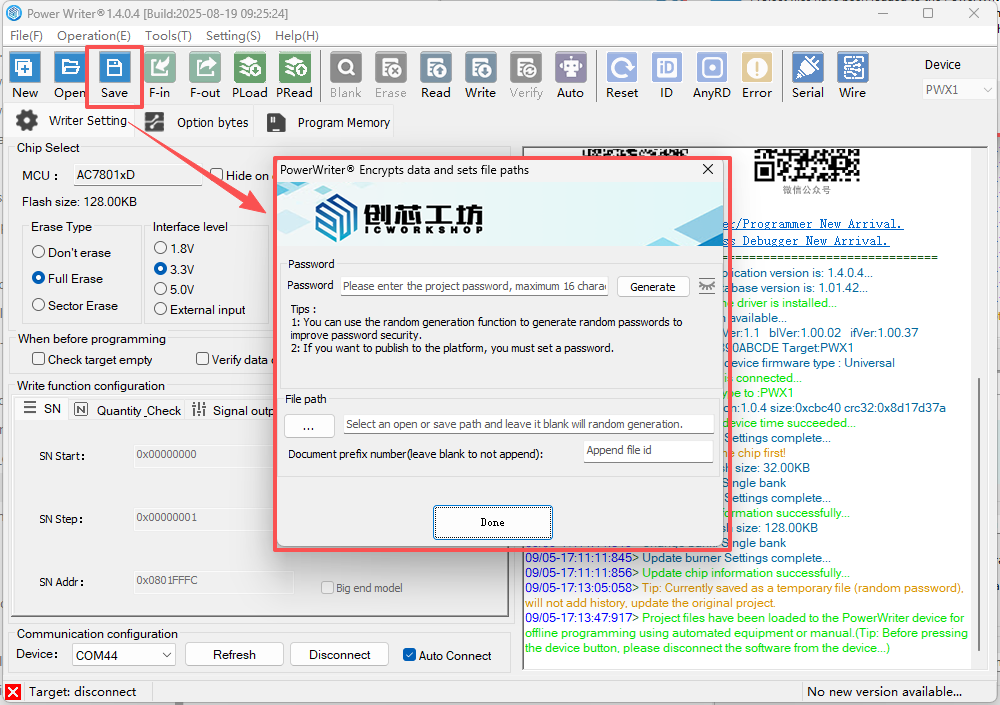Select the Sector Erase radio button
The height and width of the screenshot is (705, 1000).
tap(38, 305)
